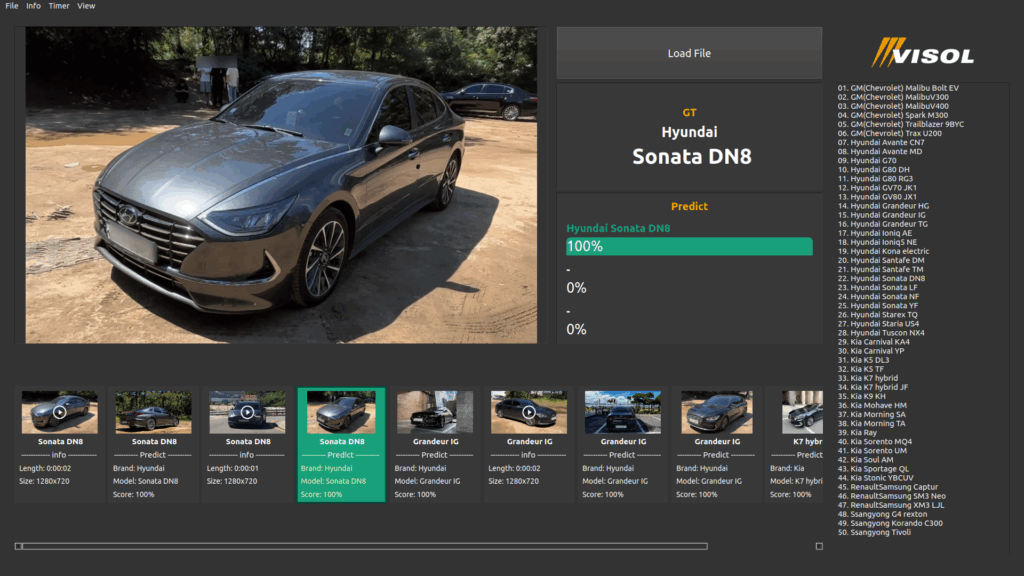Select '43. Kia Sportage QL' in list

pyautogui.click(x=873, y=469)
